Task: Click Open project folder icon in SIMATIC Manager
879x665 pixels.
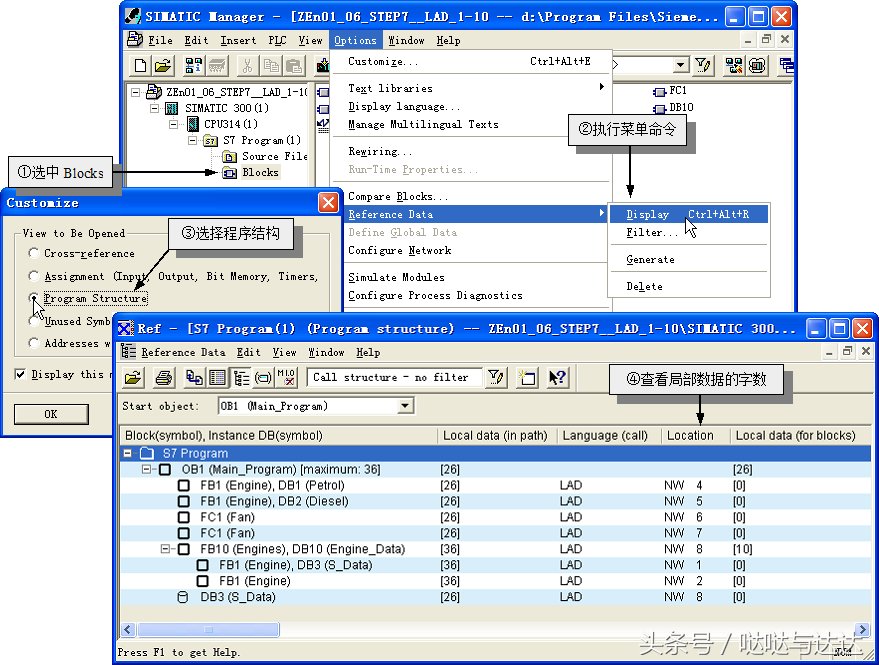Action: pyautogui.click(x=163, y=66)
